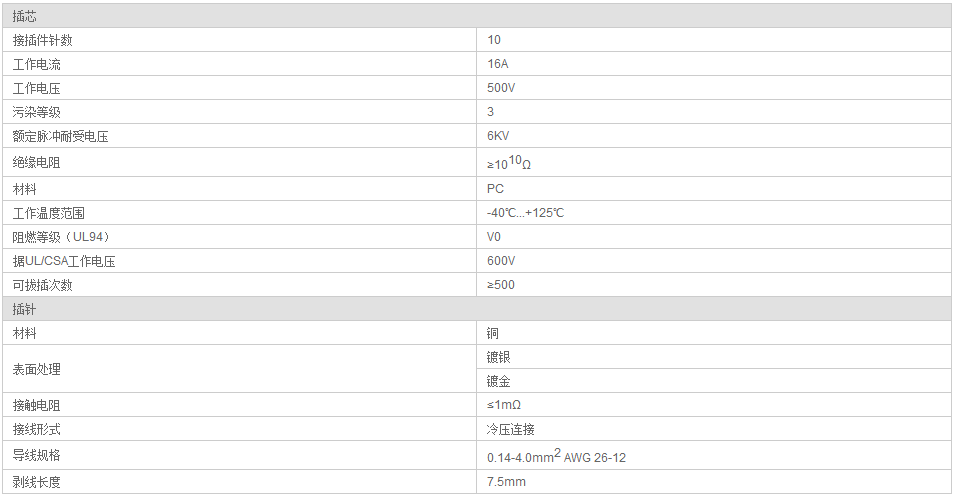Click the 冷压连接 wiring type value

(510, 429)
